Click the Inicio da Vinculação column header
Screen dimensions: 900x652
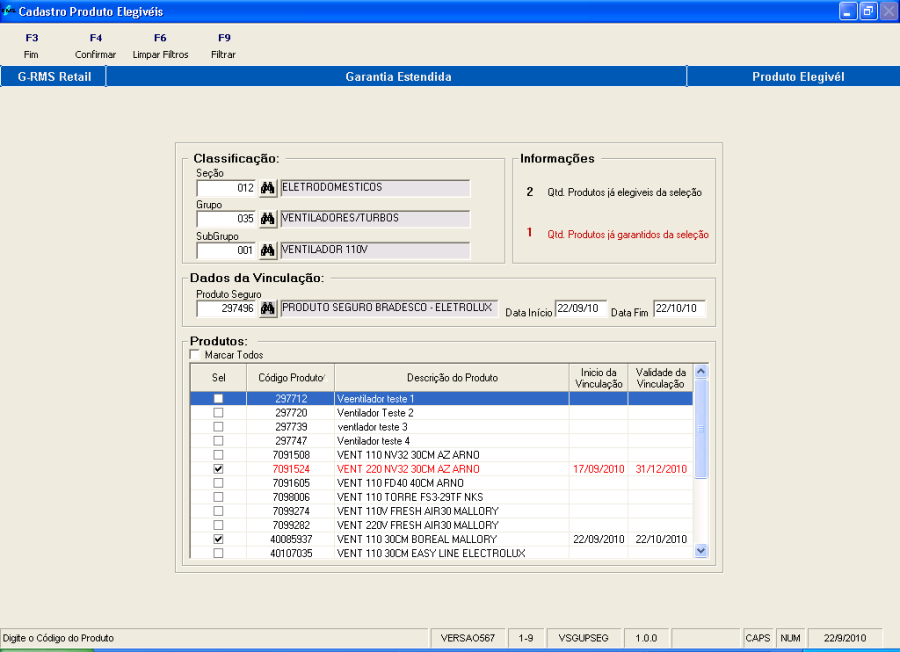(x=599, y=378)
